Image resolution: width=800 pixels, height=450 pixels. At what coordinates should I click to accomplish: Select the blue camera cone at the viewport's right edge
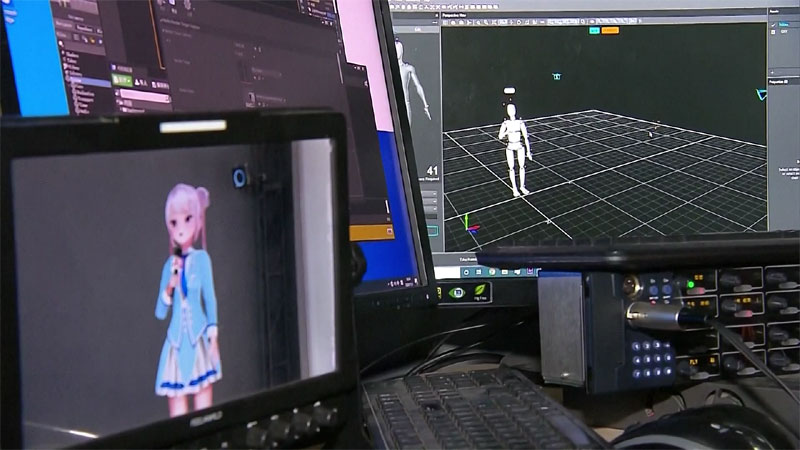point(761,94)
